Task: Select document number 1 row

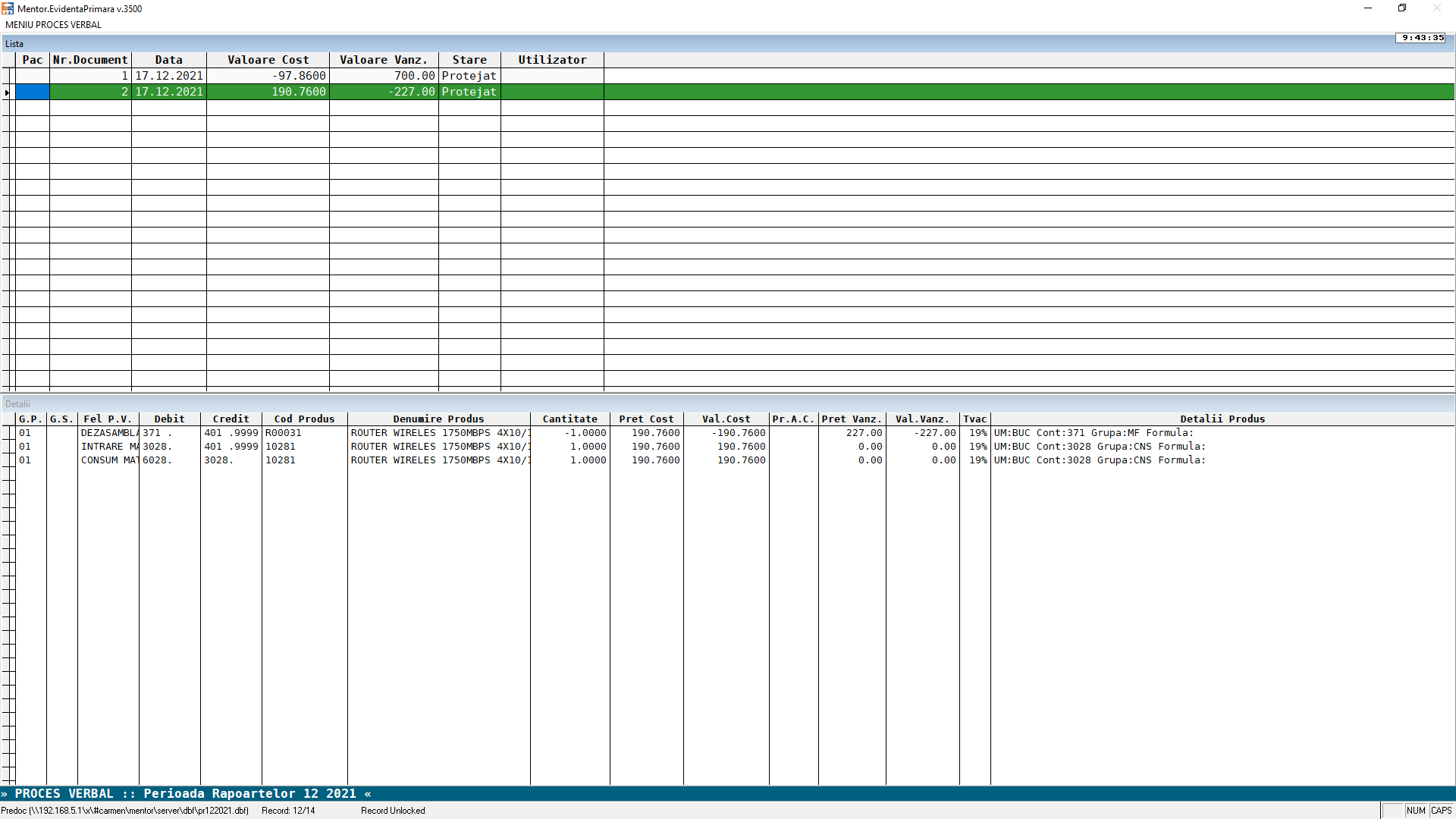Action: pyautogui.click(x=169, y=76)
